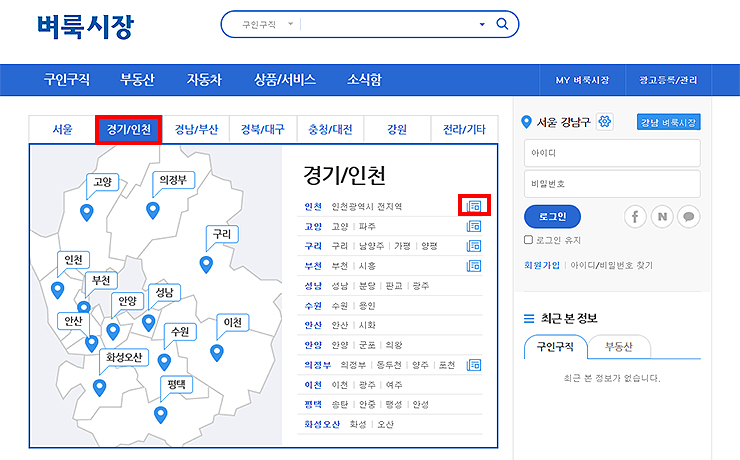Select the 인천 region link in list
Screen dimensions: 740x460
(x=313, y=207)
